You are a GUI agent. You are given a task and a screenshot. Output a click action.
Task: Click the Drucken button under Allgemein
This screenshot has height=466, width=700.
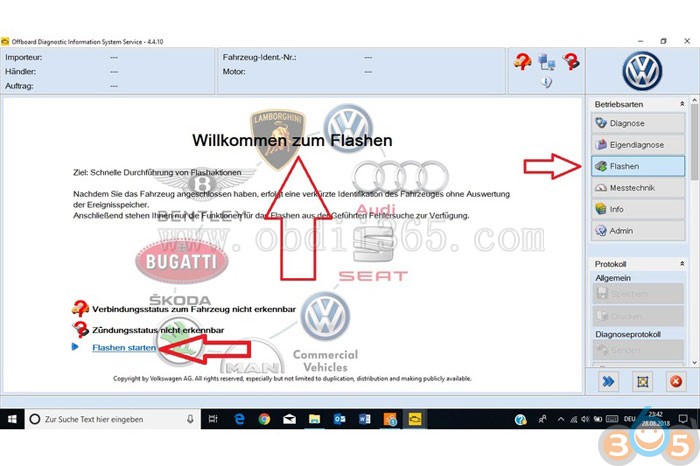click(x=638, y=316)
